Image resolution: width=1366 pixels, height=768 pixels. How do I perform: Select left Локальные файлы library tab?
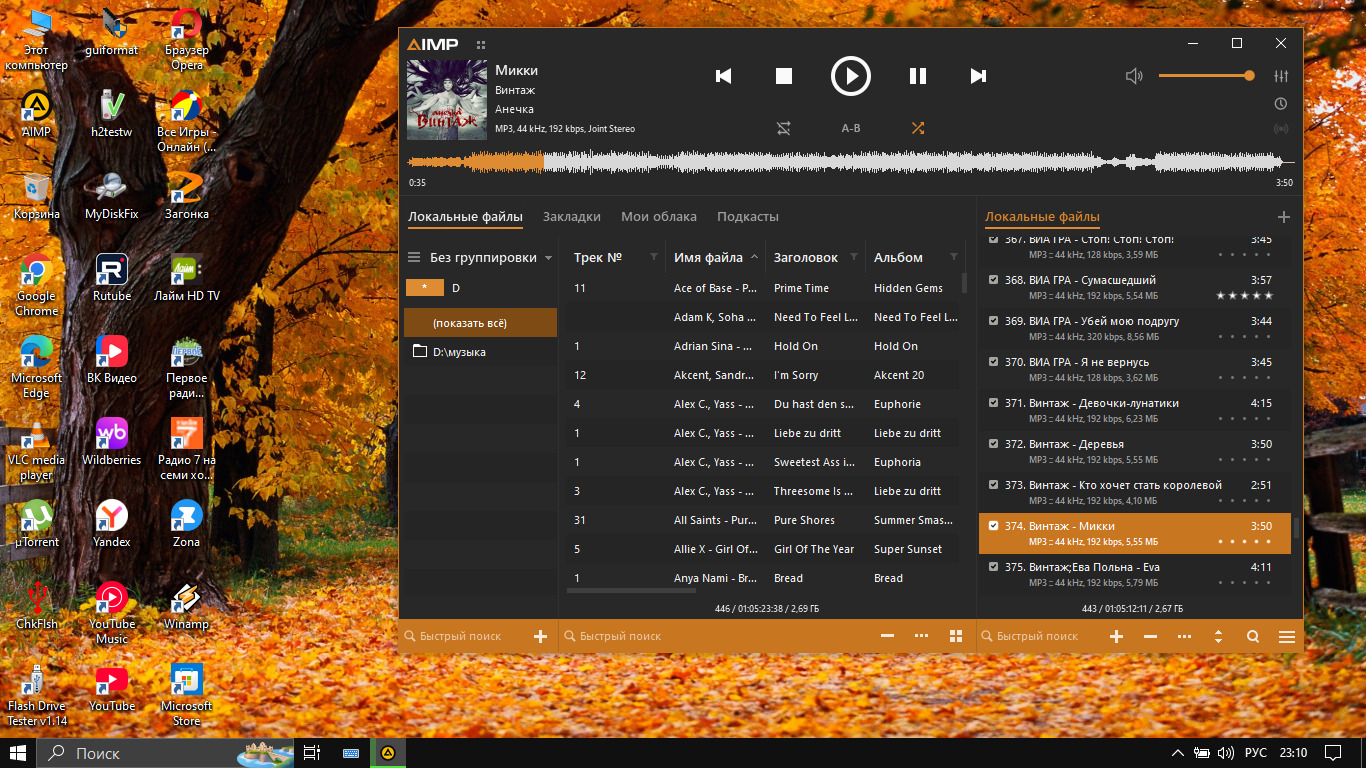click(x=465, y=217)
